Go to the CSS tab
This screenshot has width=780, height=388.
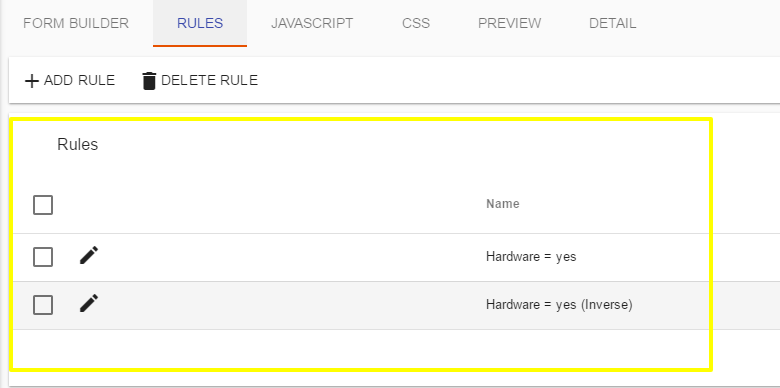tap(416, 23)
